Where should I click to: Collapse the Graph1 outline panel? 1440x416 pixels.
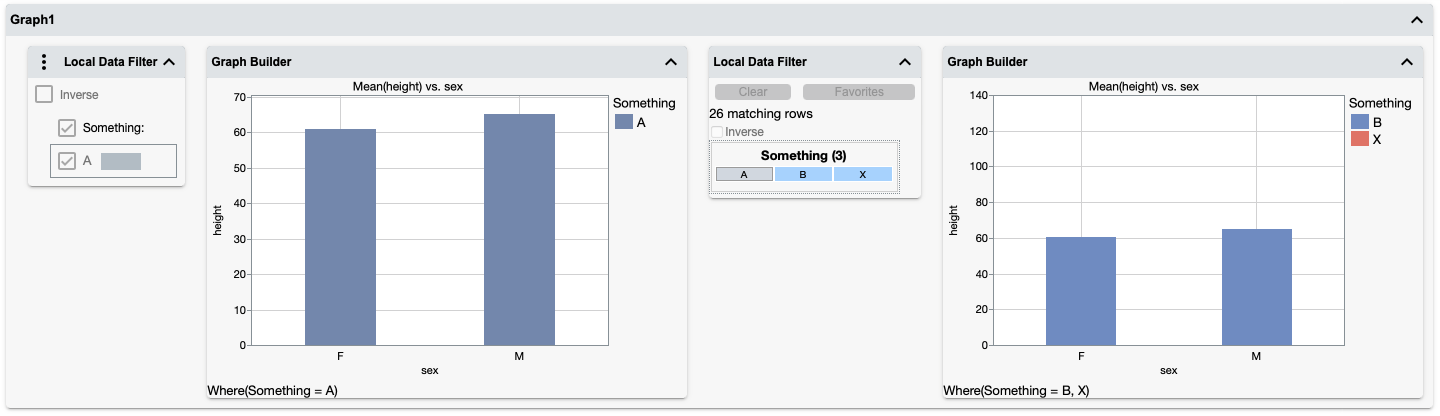[x=1416, y=20]
